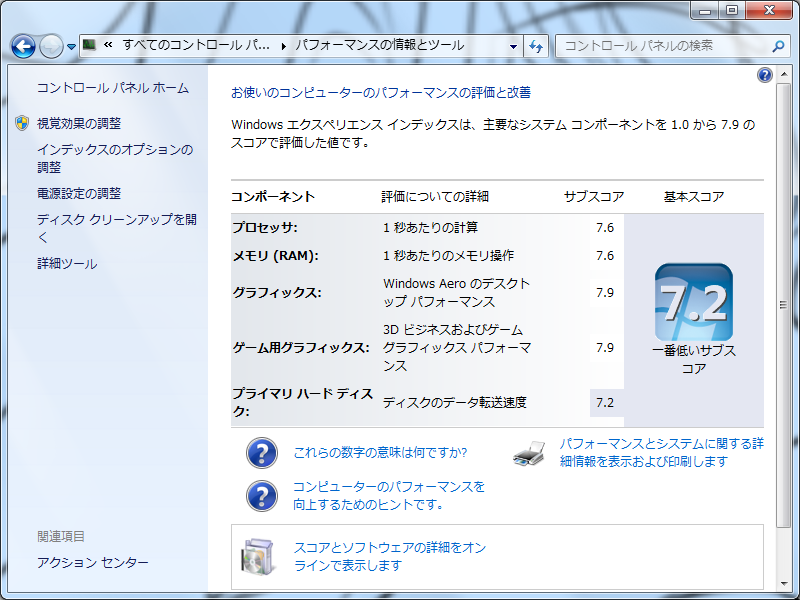Click the ゲーム用グラフィックス: row label
This screenshot has height=600, width=800.
pyautogui.click(x=301, y=348)
